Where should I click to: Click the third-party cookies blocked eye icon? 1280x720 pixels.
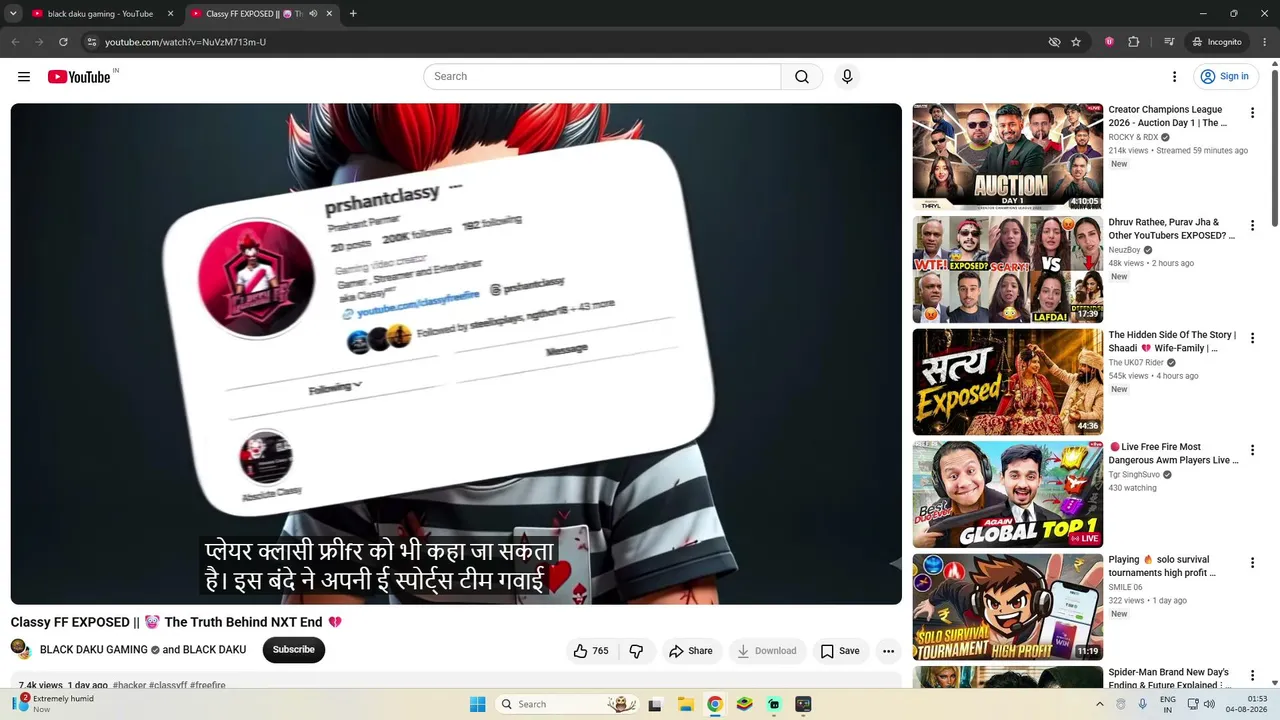[x=1054, y=42]
